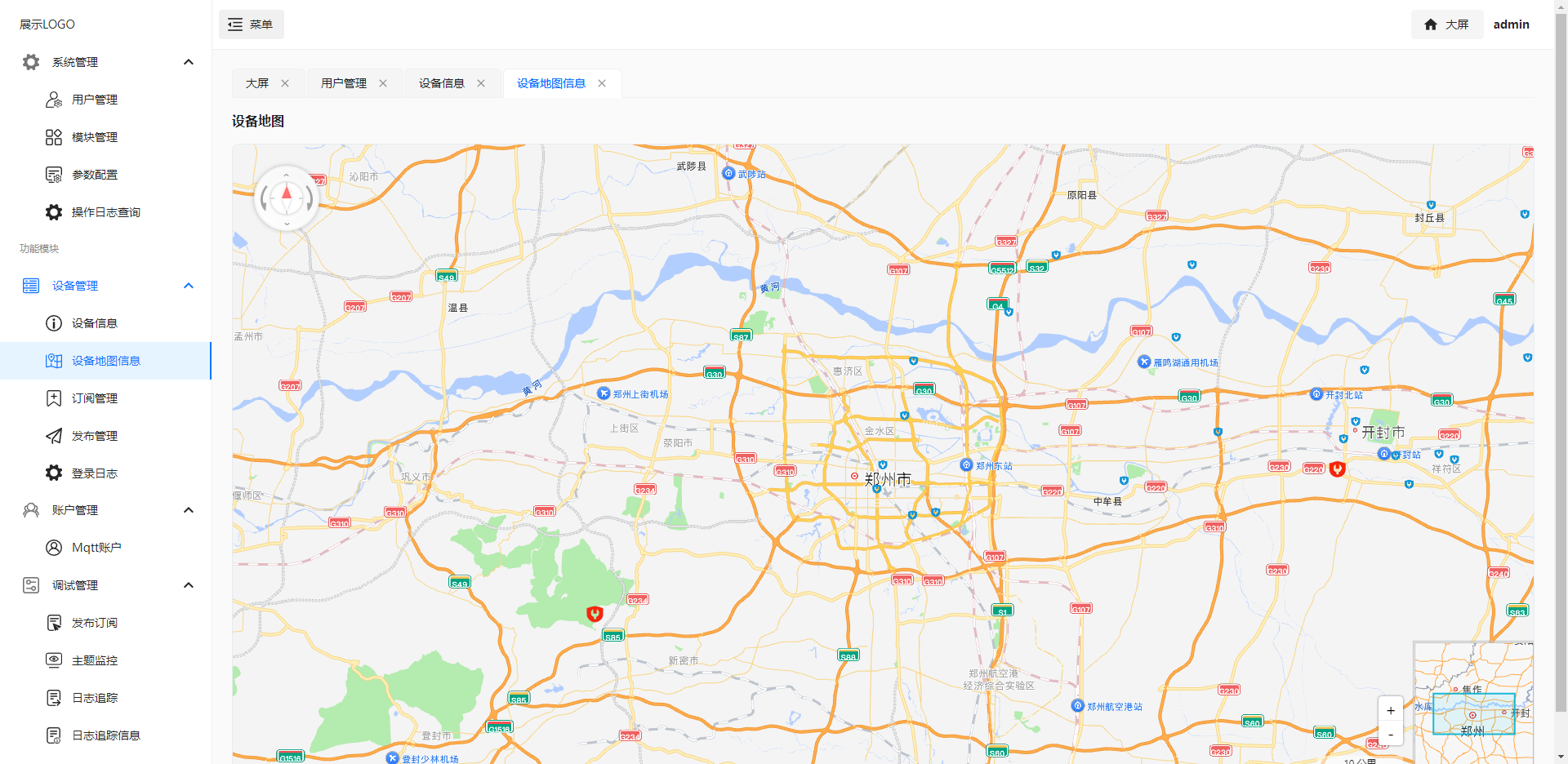
Task: Click the 大屏 home button
Action: point(1446,24)
